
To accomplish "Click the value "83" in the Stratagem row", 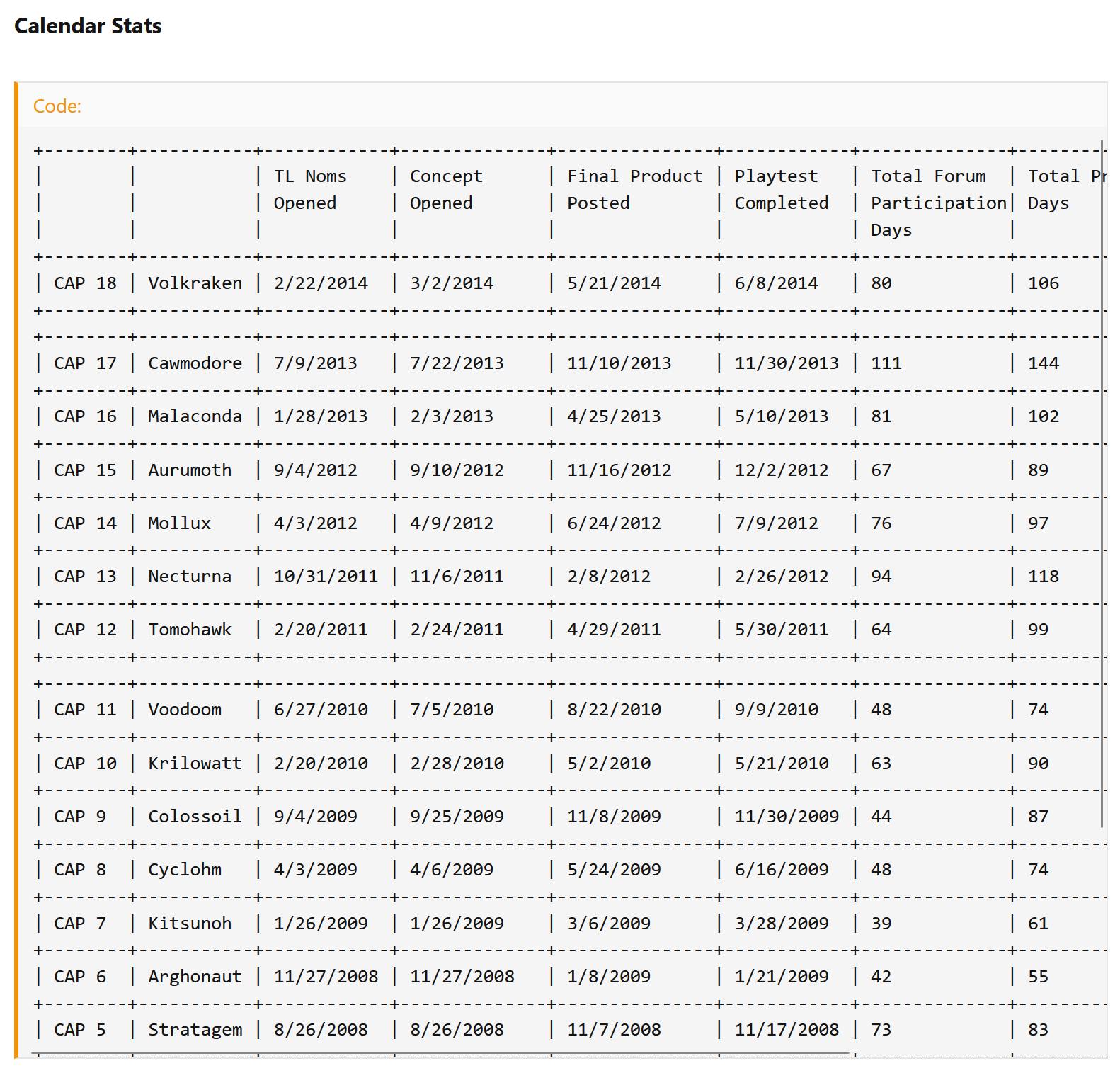I will [1038, 1030].
